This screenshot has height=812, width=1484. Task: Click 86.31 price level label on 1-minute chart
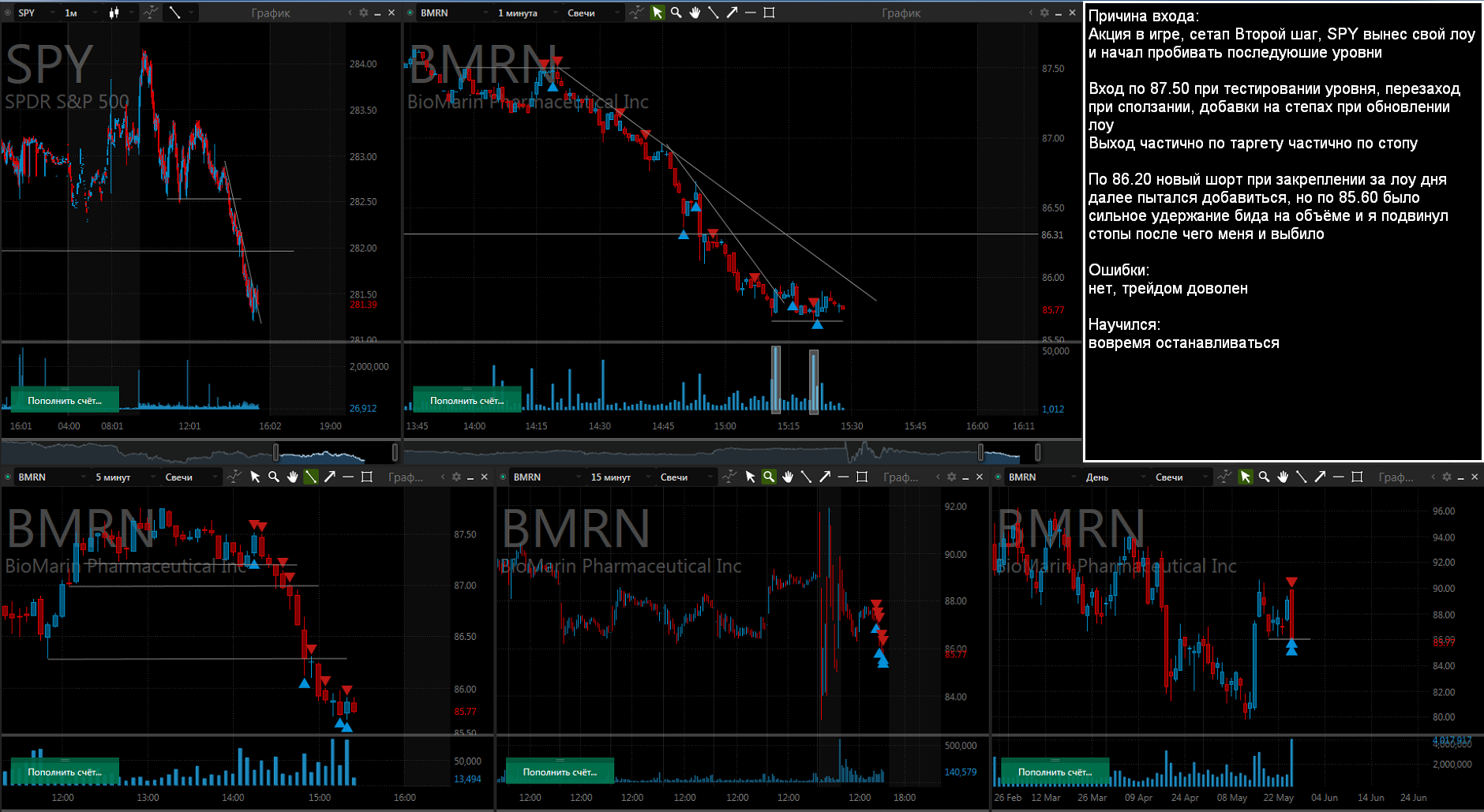1052,234
